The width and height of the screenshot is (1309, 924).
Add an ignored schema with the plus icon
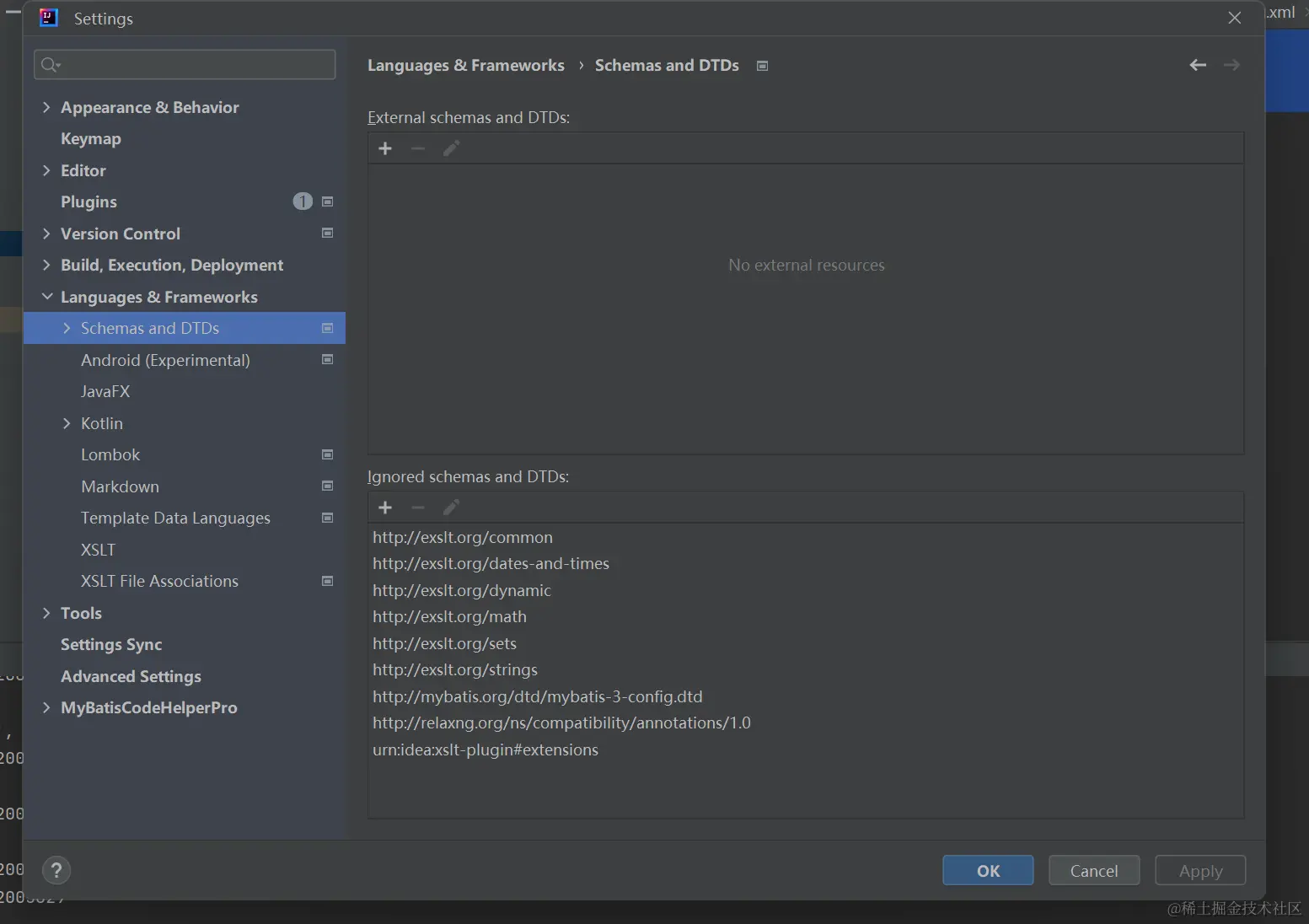click(385, 508)
